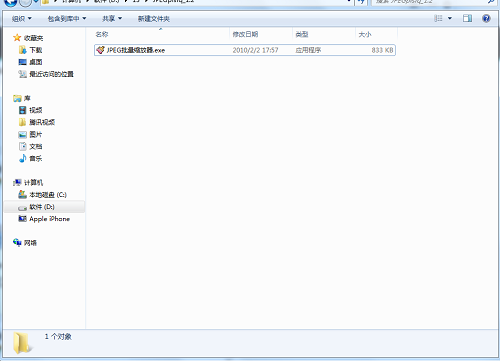Screen dimensions: 500x361
Task: Open the 音乐 library
Action: 31,158
